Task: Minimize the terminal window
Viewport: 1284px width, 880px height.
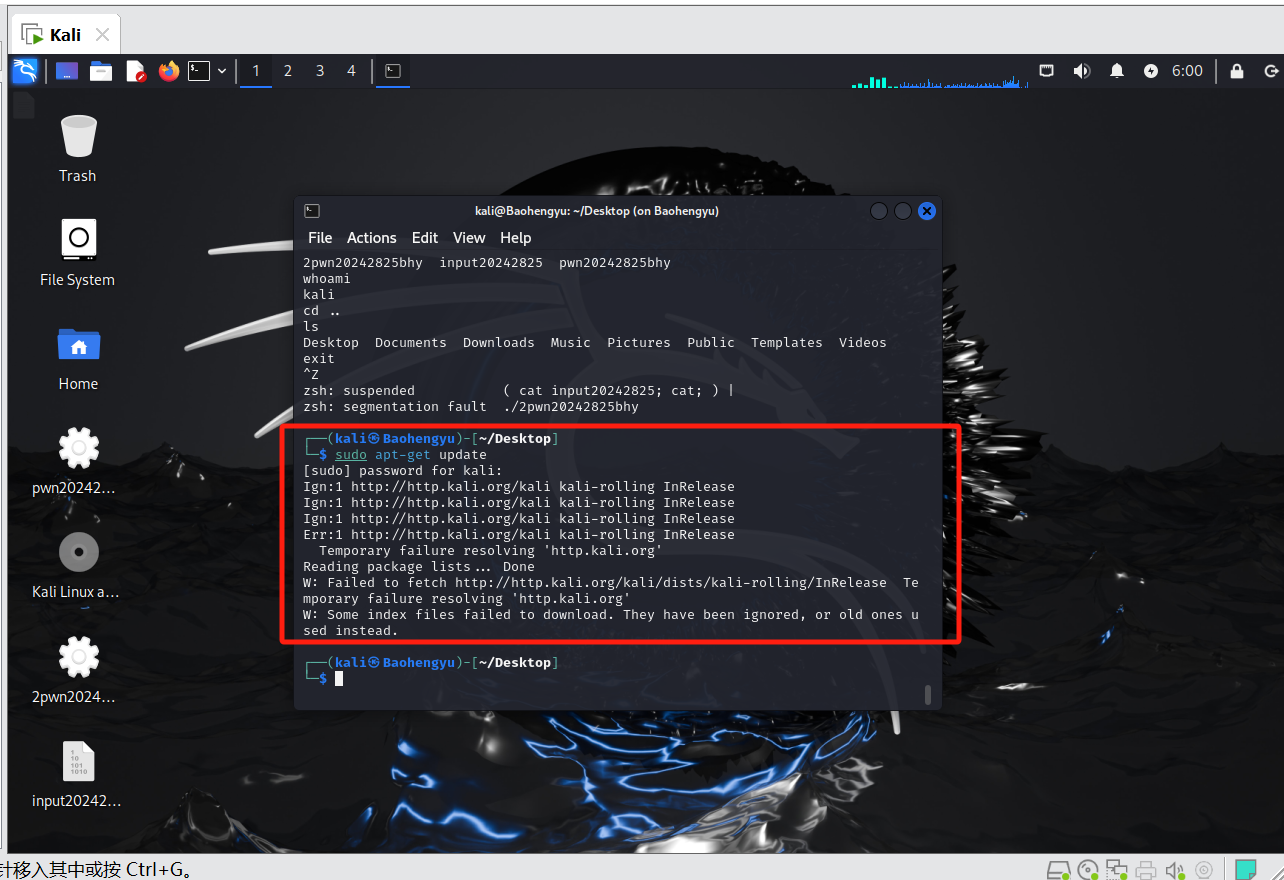Action: pyautogui.click(x=879, y=211)
